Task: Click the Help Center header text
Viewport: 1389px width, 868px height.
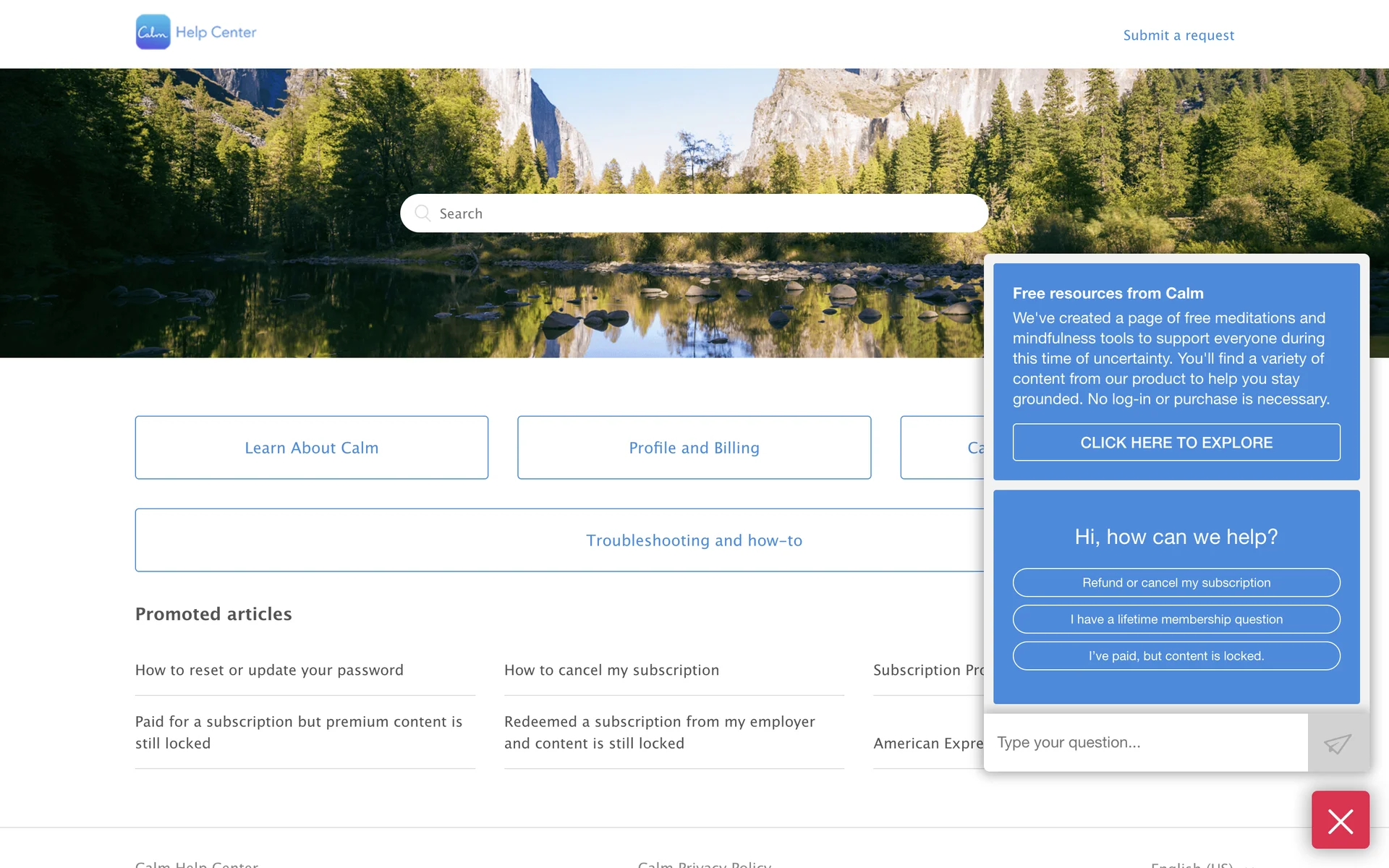Action: [x=216, y=33]
